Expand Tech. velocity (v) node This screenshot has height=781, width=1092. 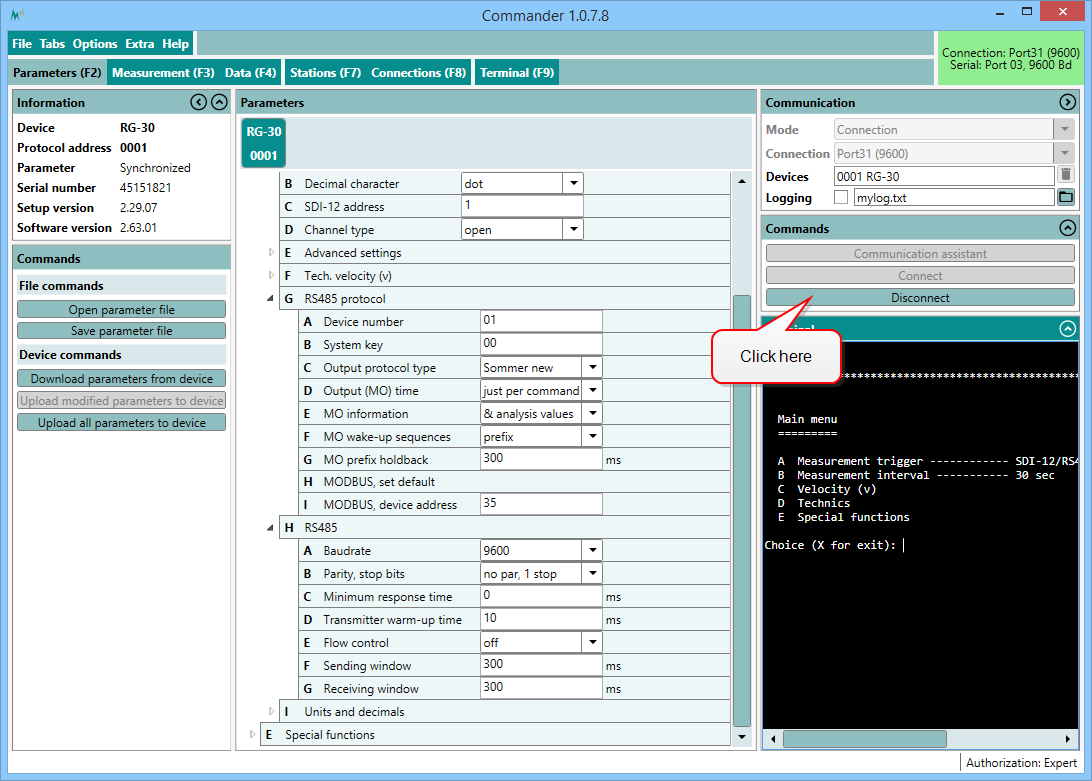(x=272, y=275)
